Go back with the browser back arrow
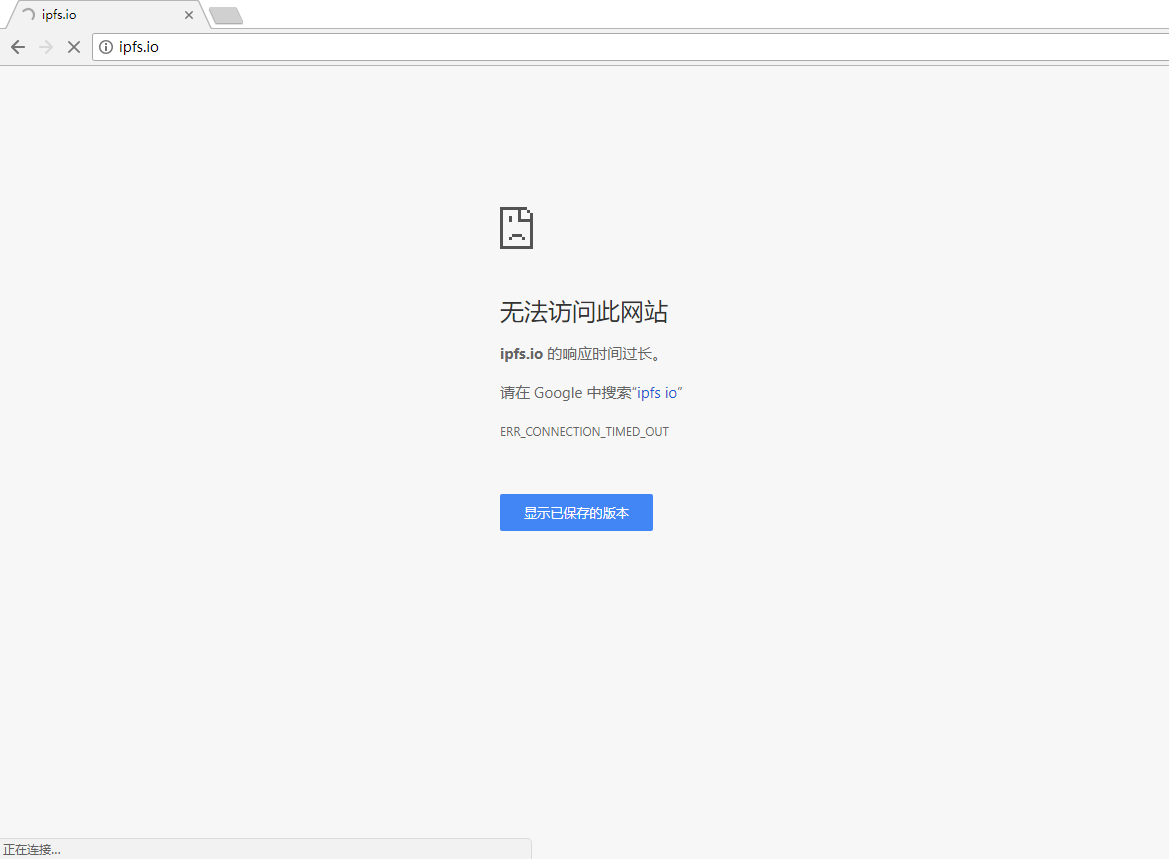 click(x=18, y=47)
